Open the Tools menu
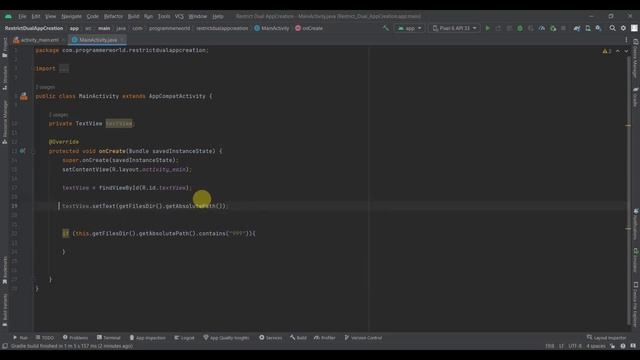Screen dimensions: 640x360 click(164, 16)
